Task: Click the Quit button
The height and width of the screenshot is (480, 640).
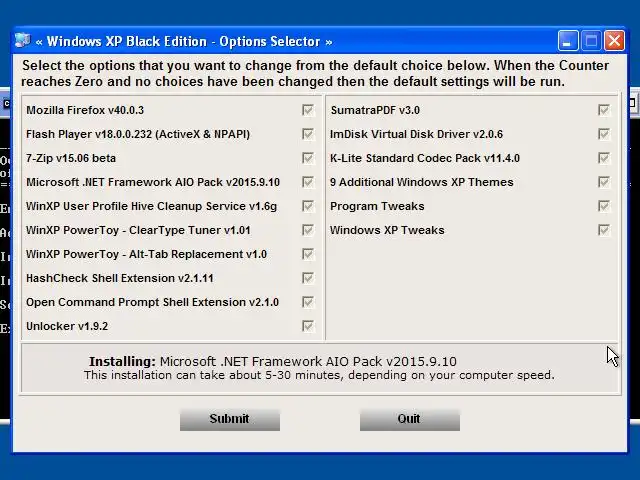Action: pyautogui.click(x=410, y=420)
